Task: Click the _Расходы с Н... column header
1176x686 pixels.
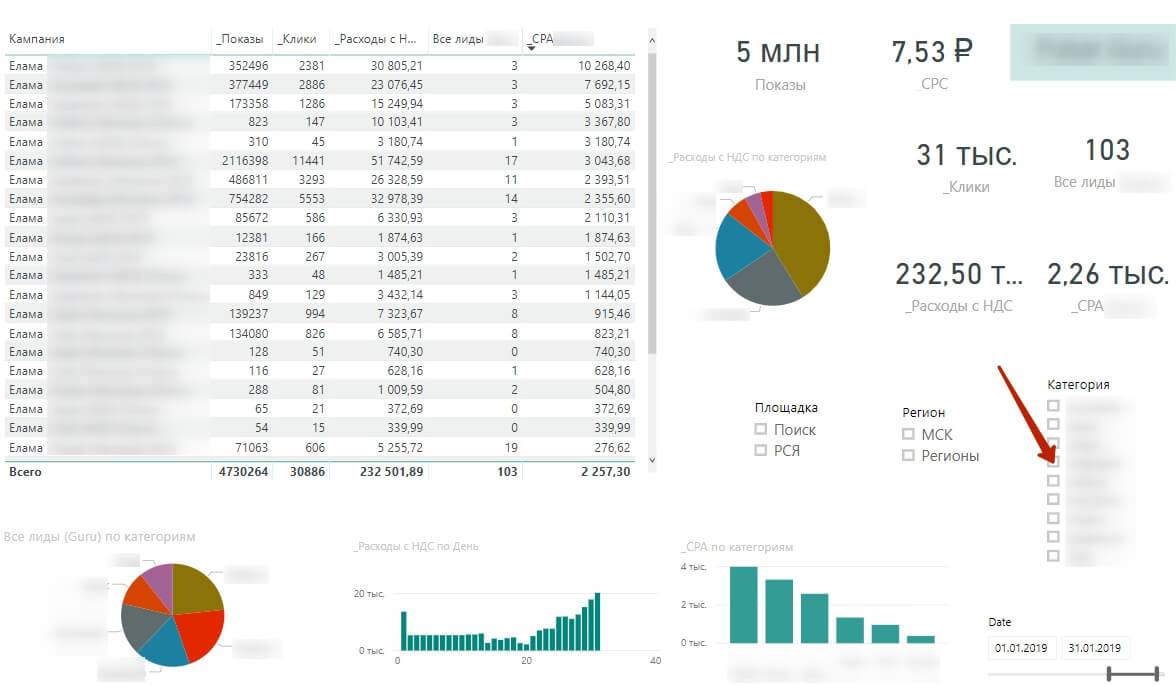Action: pyautogui.click(x=375, y=39)
